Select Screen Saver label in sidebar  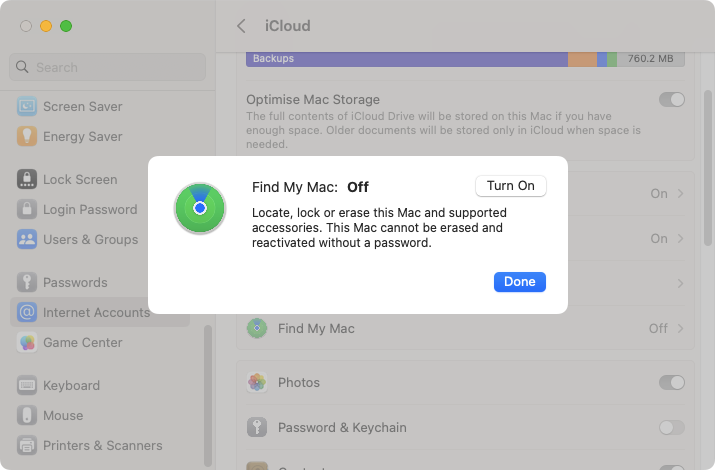point(83,106)
